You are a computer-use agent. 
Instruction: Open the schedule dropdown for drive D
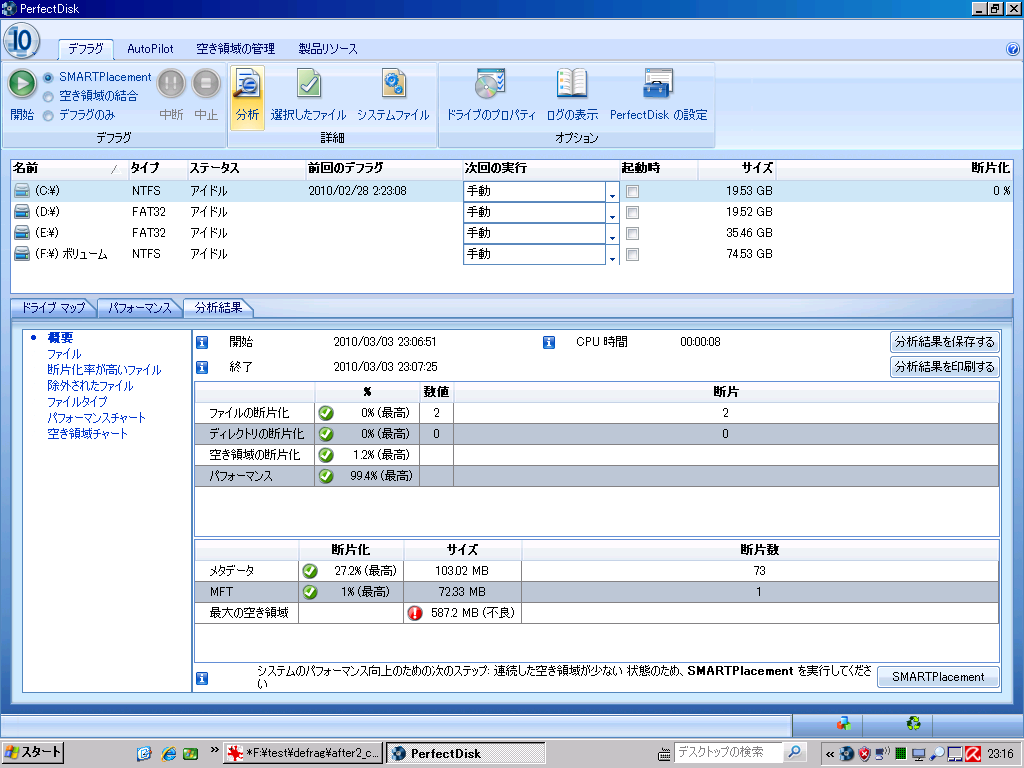click(x=612, y=212)
